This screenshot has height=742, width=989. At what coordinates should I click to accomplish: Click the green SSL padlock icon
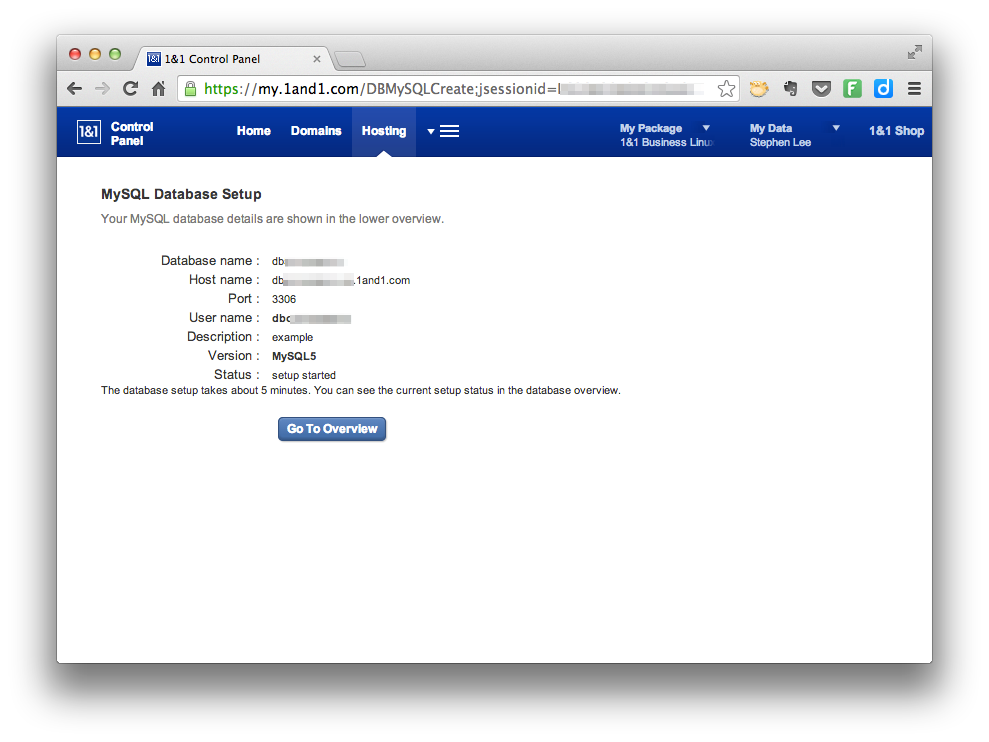coord(190,89)
